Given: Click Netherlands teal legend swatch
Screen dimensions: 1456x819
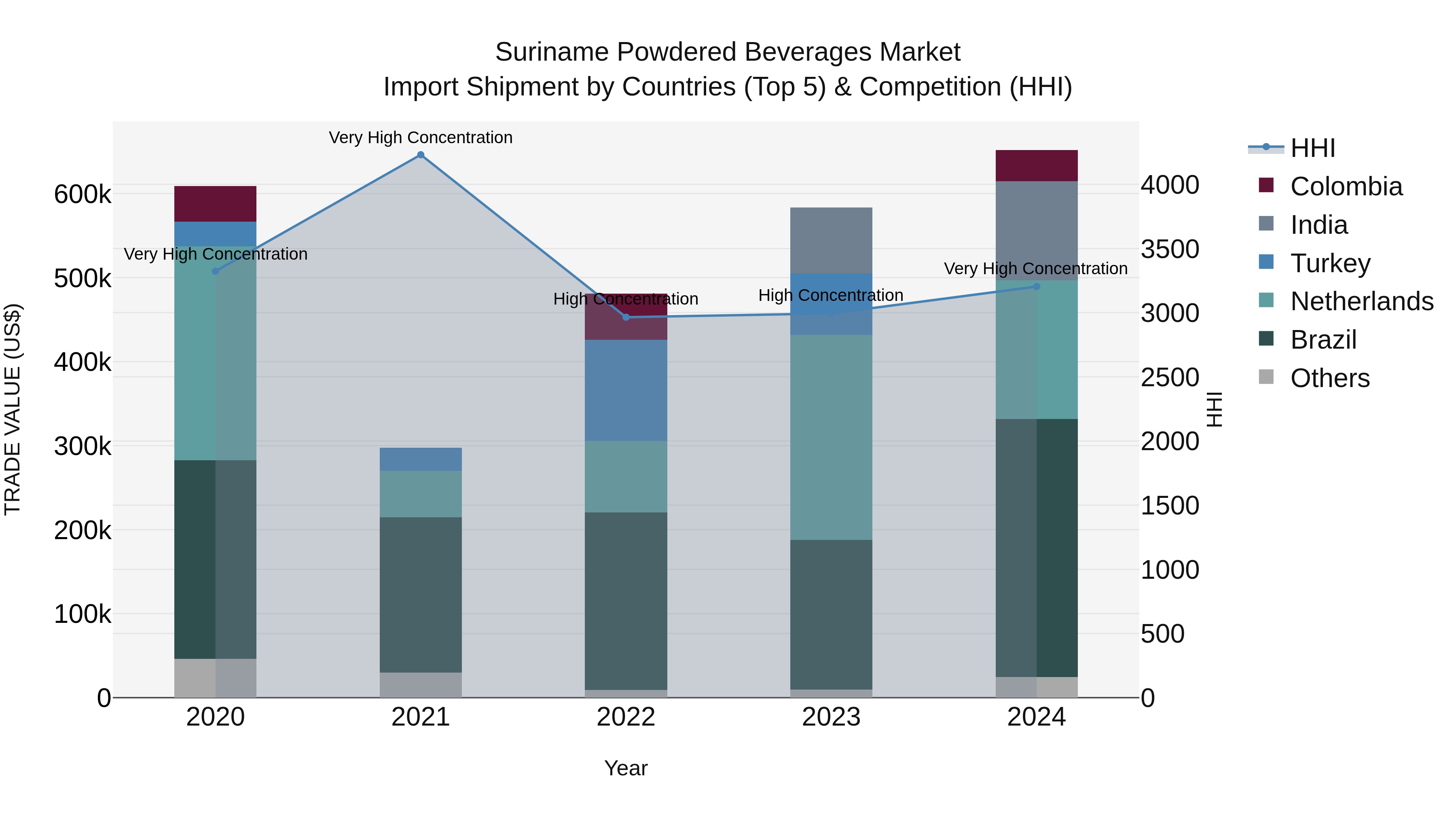Looking at the screenshot, I should click(x=1267, y=300).
